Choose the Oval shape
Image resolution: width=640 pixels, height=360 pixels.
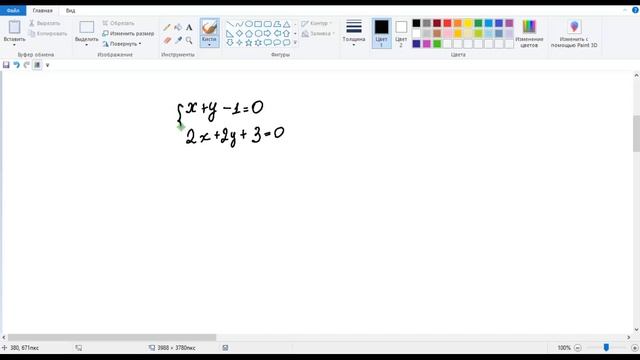[x=249, y=24]
